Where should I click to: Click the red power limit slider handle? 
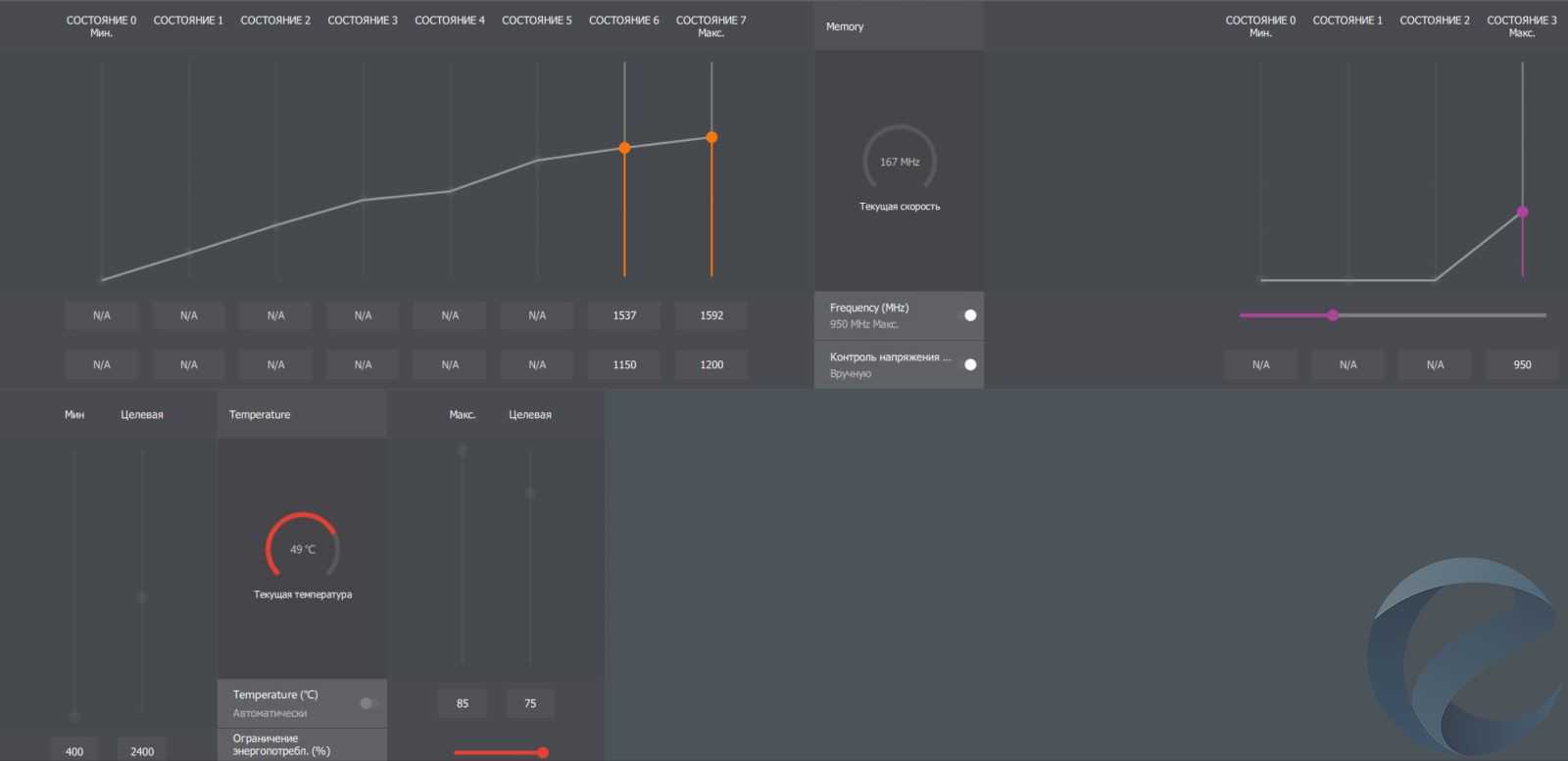tap(543, 752)
